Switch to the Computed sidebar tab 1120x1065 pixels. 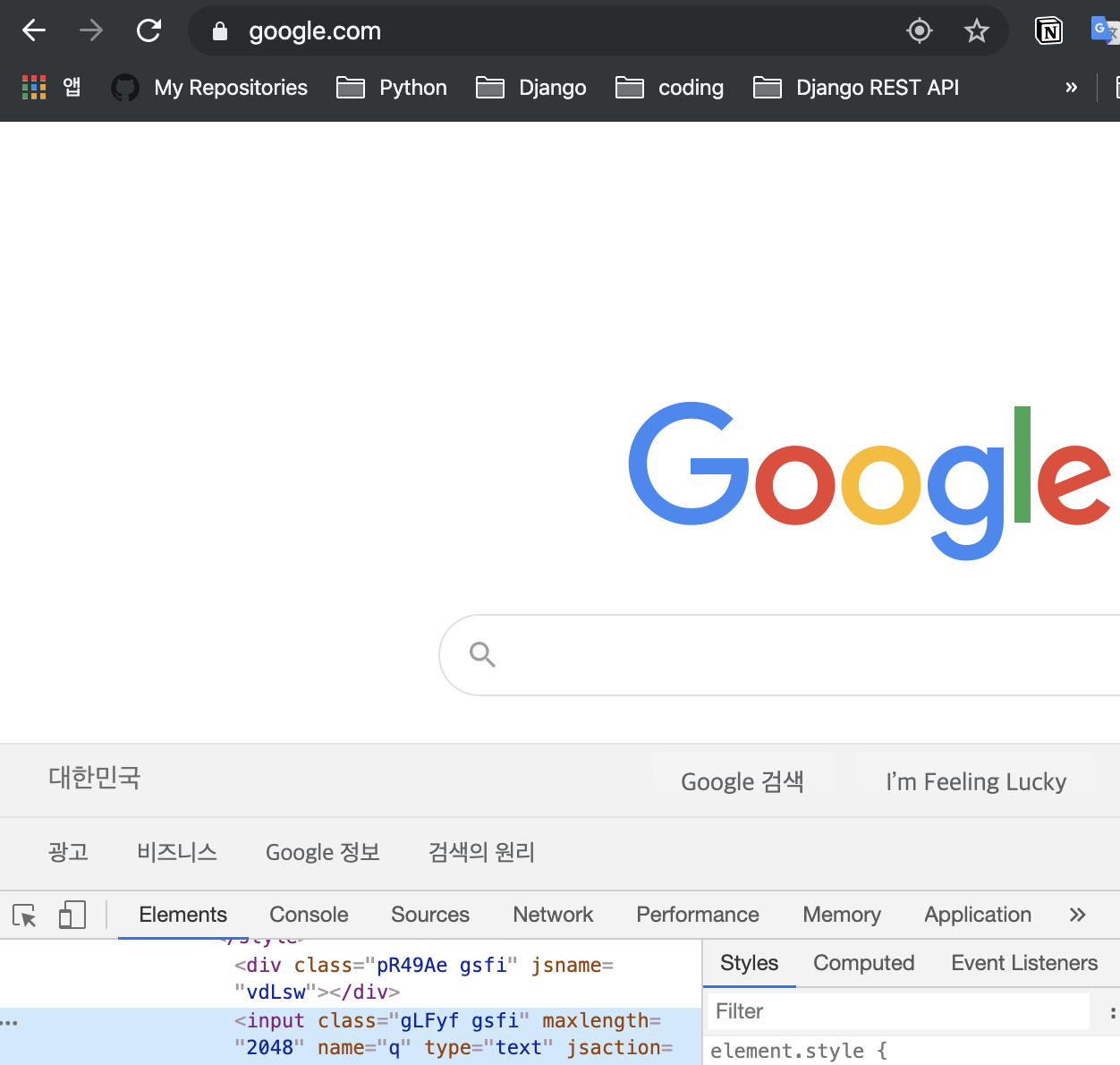coord(864,963)
